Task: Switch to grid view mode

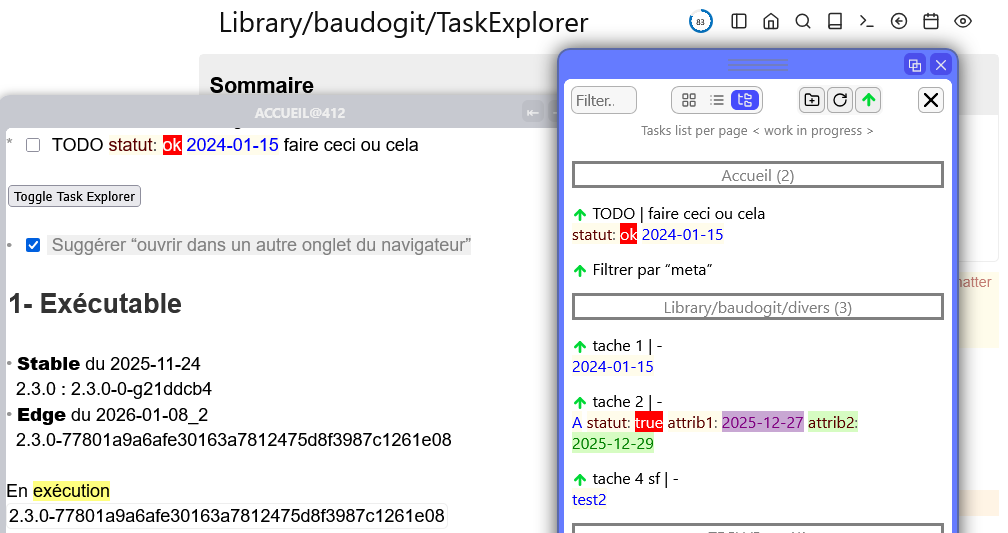Action: pos(688,100)
